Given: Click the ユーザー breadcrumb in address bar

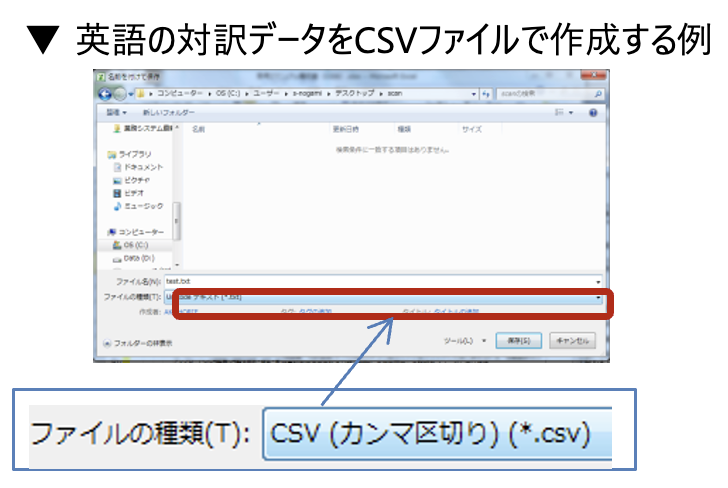Looking at the screenshot, I should pos(266,93).
